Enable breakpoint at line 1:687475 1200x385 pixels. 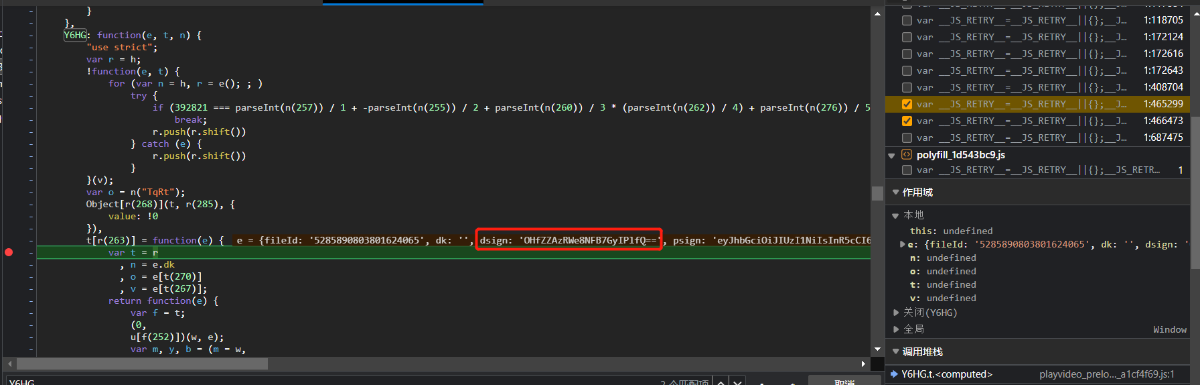(907, 137)
